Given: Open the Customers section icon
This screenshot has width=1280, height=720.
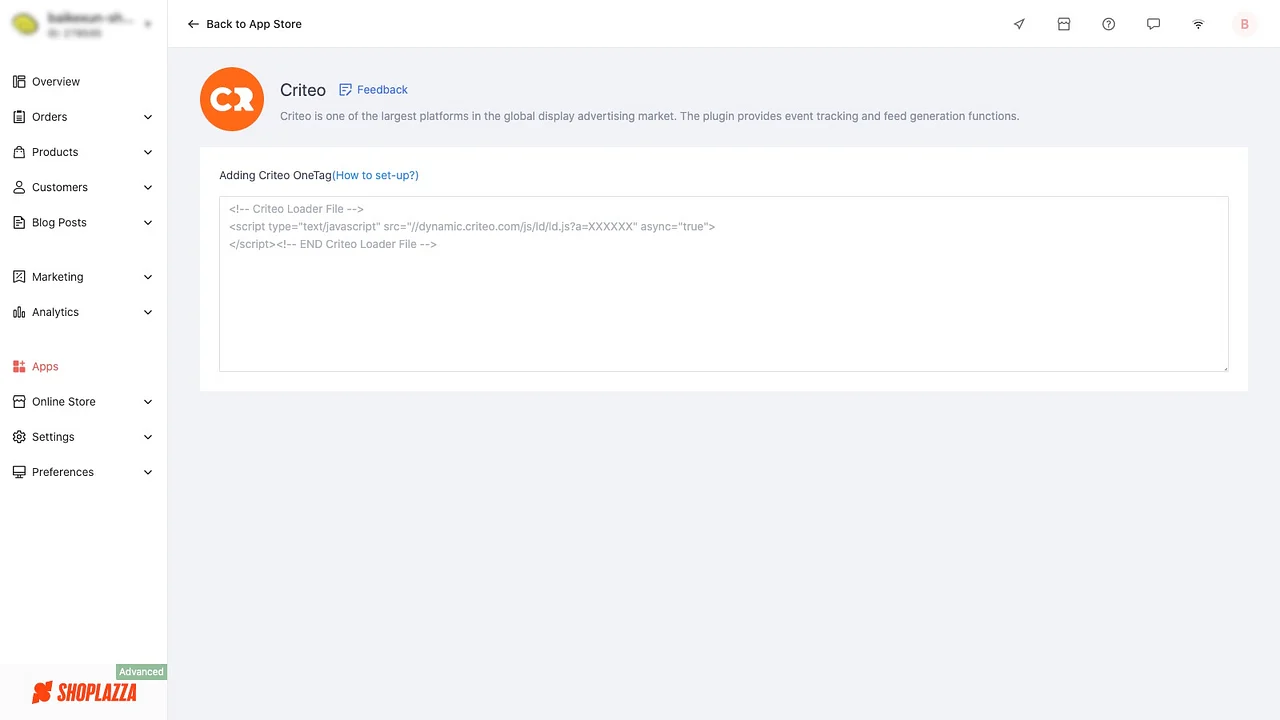Looking at the screenshot, I should click(19, 187).
